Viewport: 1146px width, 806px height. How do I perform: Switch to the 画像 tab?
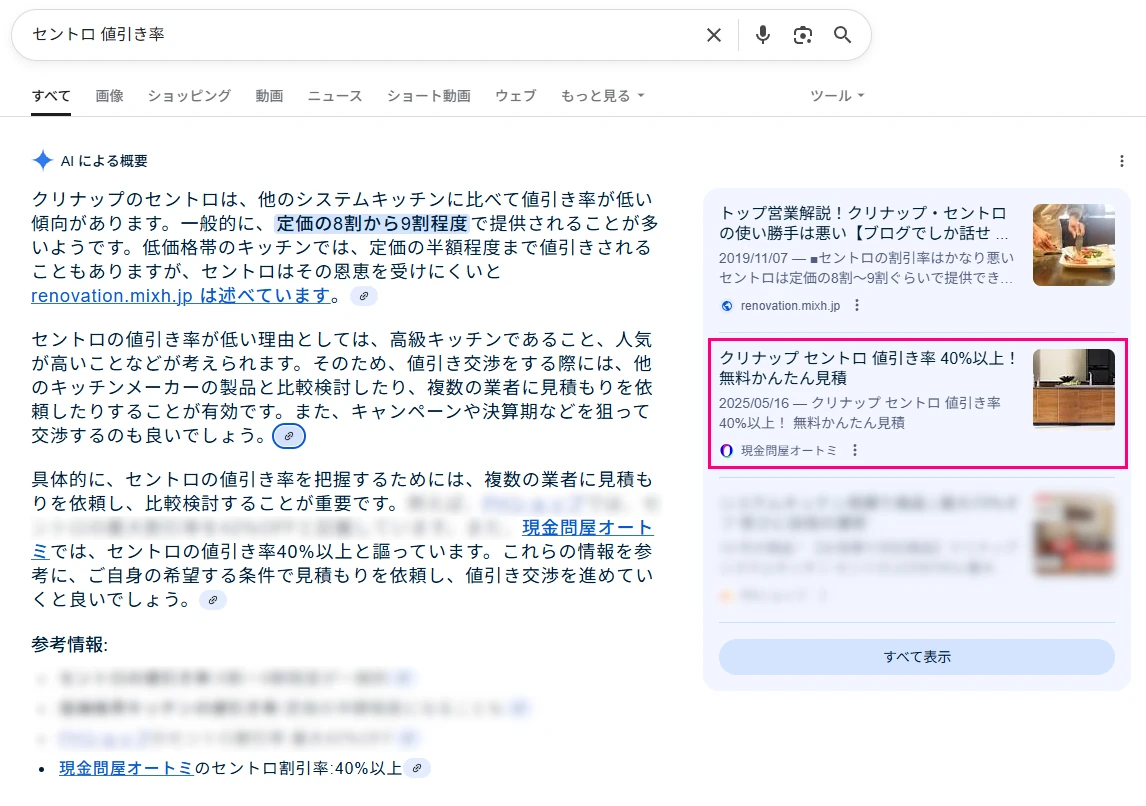coord(110,96)
